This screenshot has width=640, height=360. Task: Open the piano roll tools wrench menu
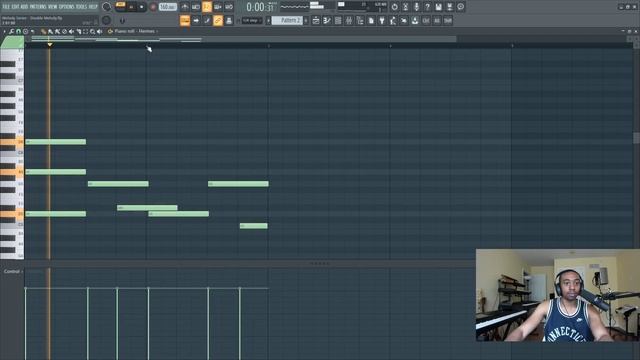[11, 31]
